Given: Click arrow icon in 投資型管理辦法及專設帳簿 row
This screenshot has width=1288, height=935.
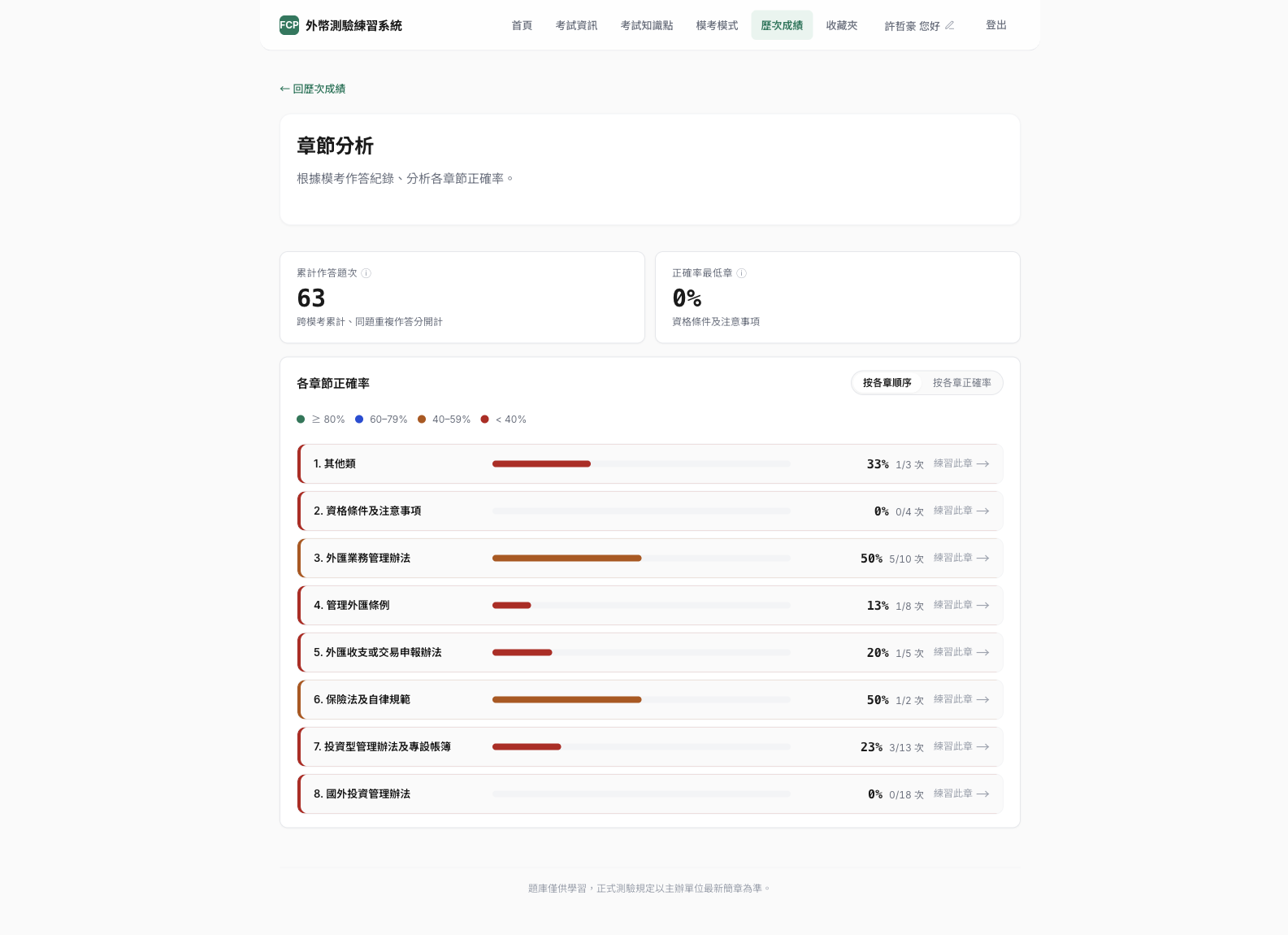Looking at the screenshot, I should 983,747.
